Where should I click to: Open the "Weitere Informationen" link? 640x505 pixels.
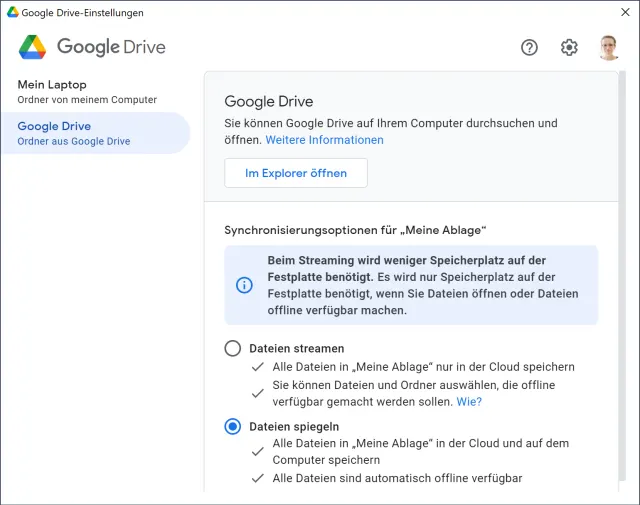tap(324, 140)
